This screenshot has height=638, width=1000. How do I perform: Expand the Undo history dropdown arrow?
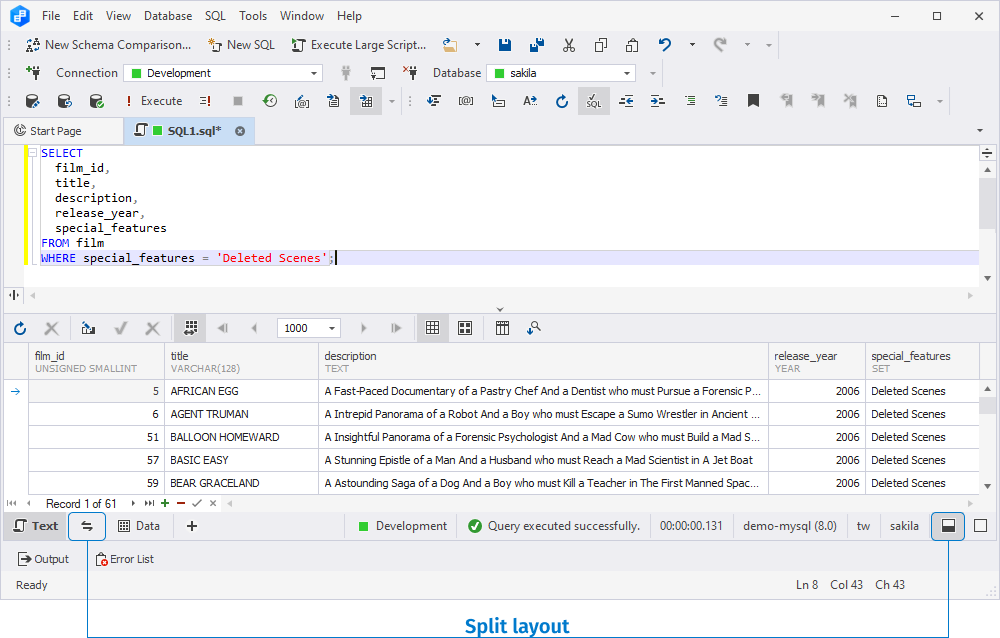692,45
